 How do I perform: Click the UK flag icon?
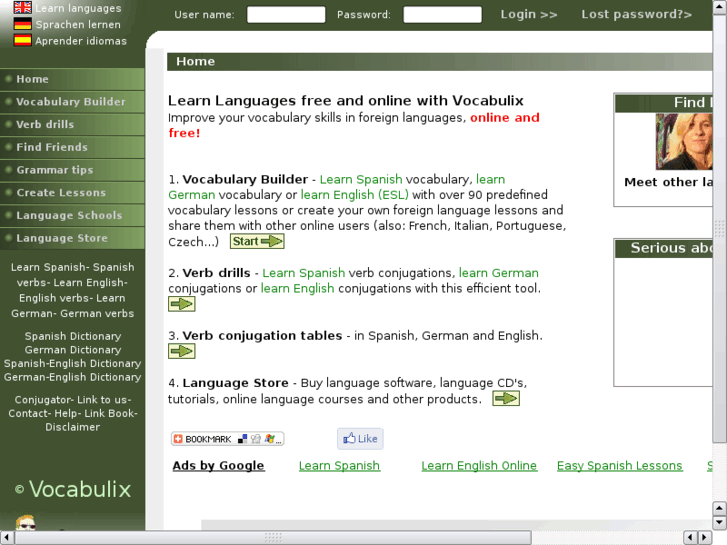[x=22, y=7]
